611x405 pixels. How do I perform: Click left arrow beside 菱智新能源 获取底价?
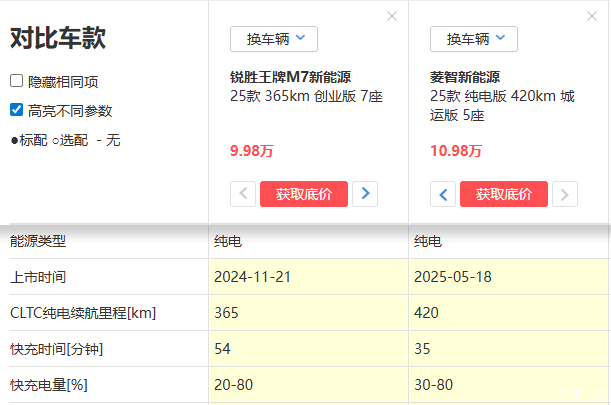coord(443,194)
